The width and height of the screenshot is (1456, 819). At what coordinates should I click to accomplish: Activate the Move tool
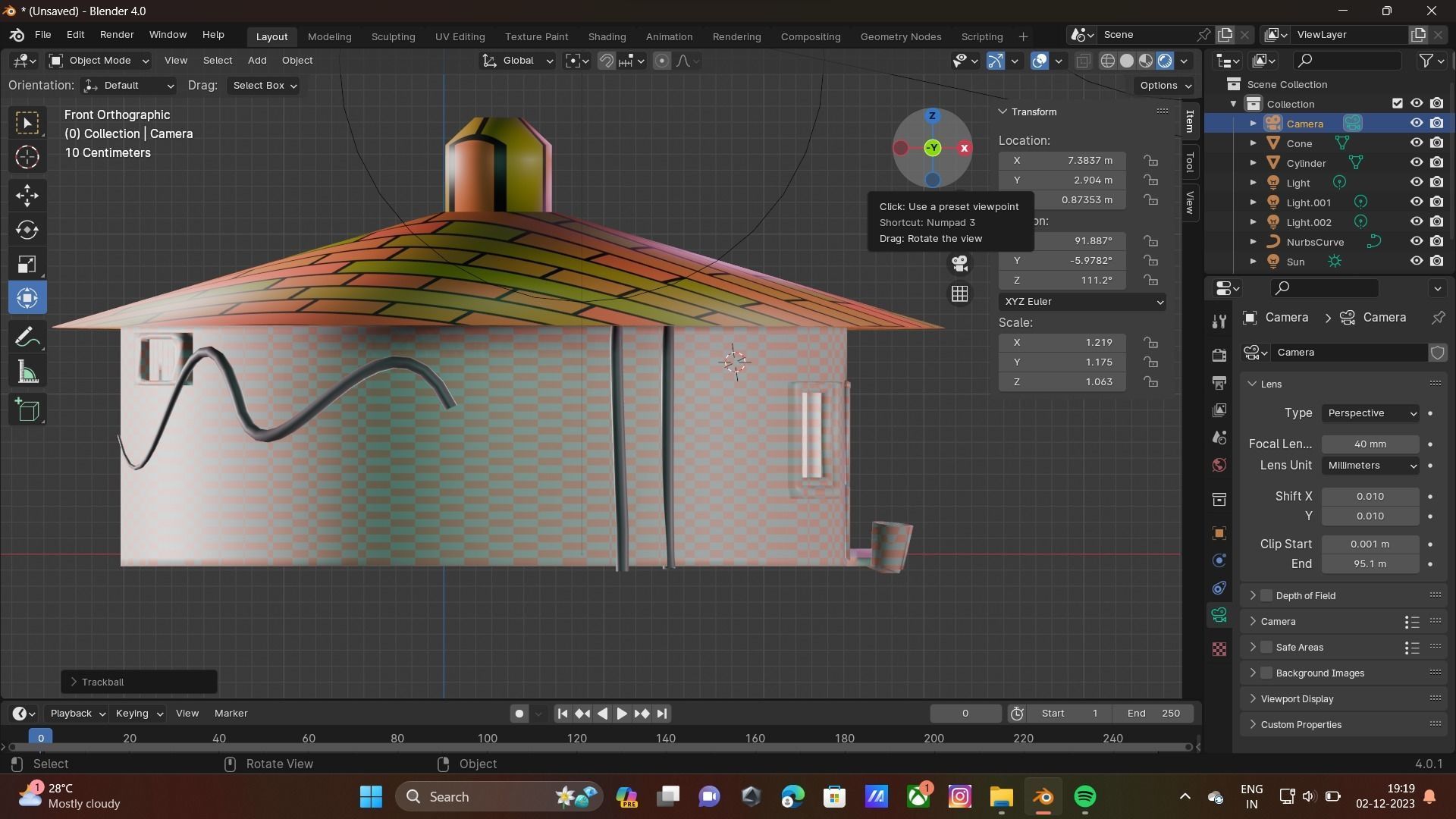click(27, 196)
